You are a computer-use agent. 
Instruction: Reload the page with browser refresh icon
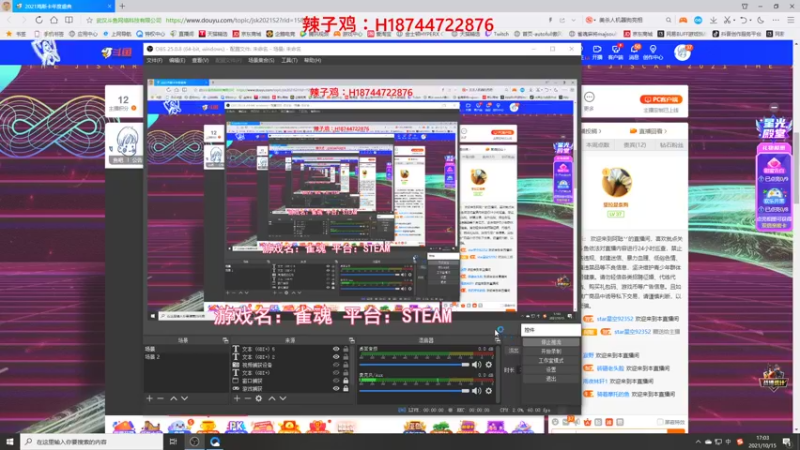(x=39, y=20)
